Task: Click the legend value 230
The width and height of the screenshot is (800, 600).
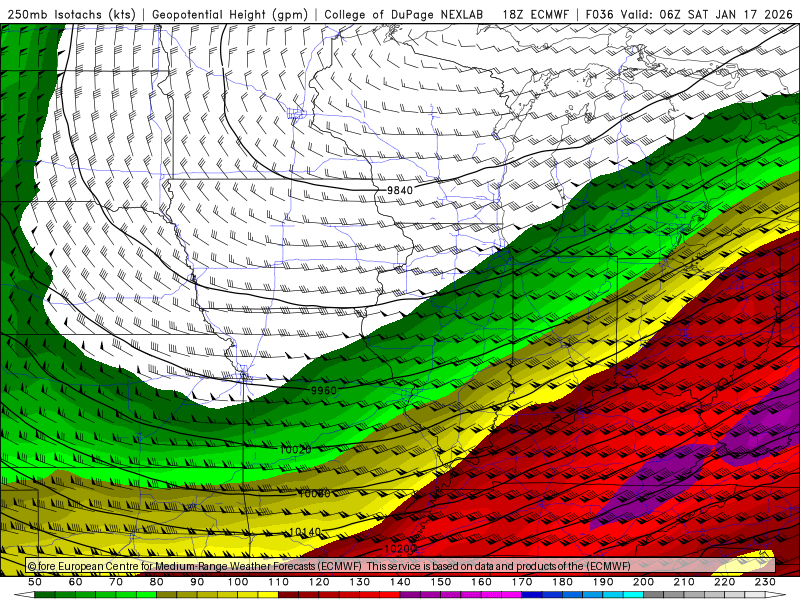Action: click(x=765, y=582)
